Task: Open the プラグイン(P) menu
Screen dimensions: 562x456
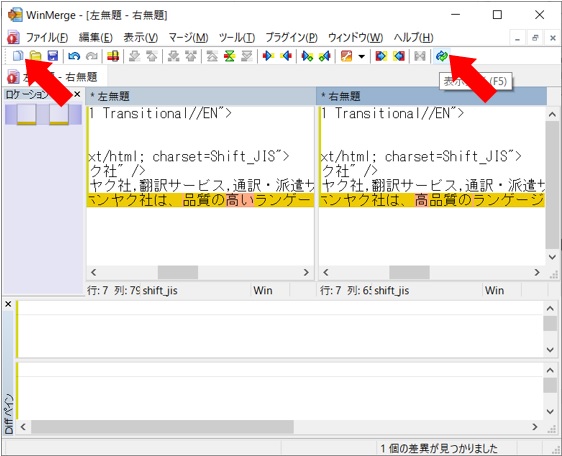Action: tap(291, 37)
